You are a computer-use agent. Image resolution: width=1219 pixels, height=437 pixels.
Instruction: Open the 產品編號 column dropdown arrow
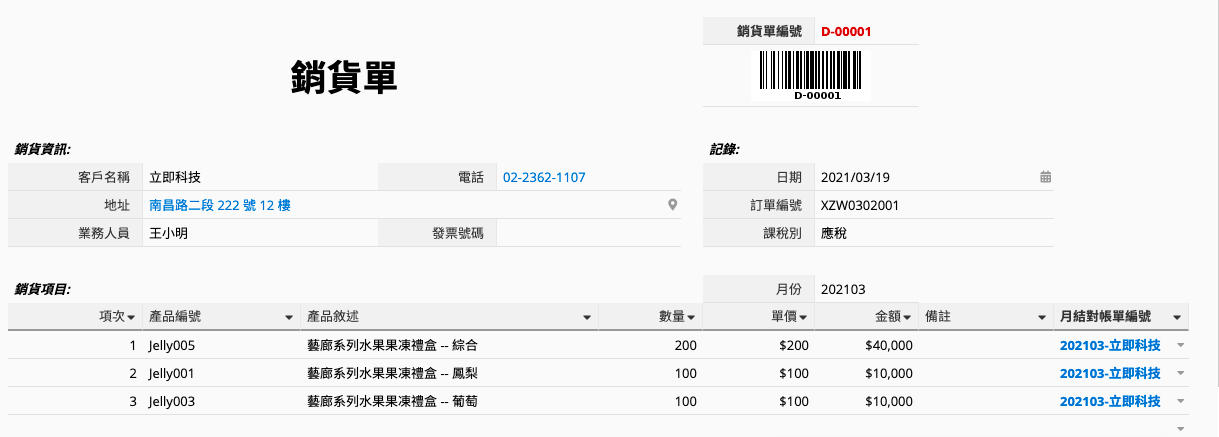[289, 317]
